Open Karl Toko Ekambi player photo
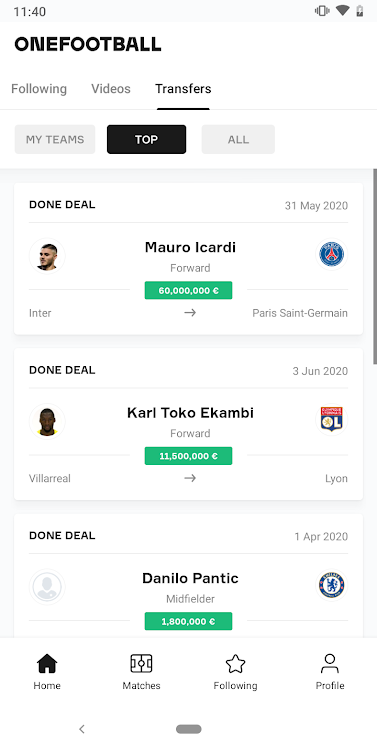Viewport: 377px width, 754px height. 47,422
